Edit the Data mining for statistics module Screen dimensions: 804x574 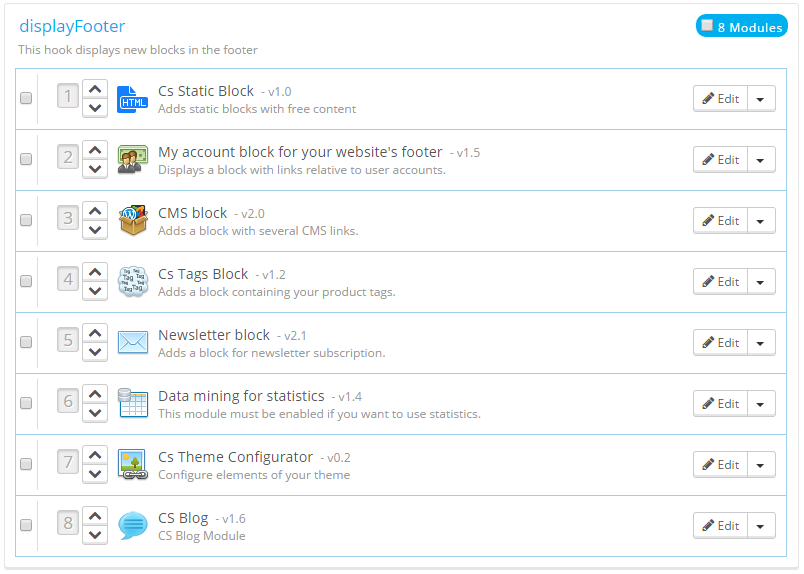click(720, 404)
